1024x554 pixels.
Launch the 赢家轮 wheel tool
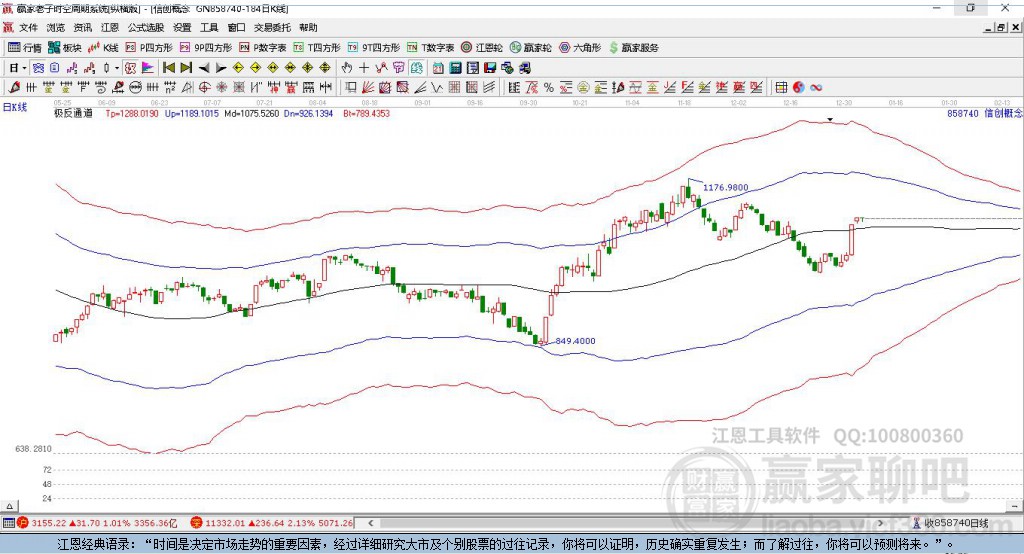(530, 48)
